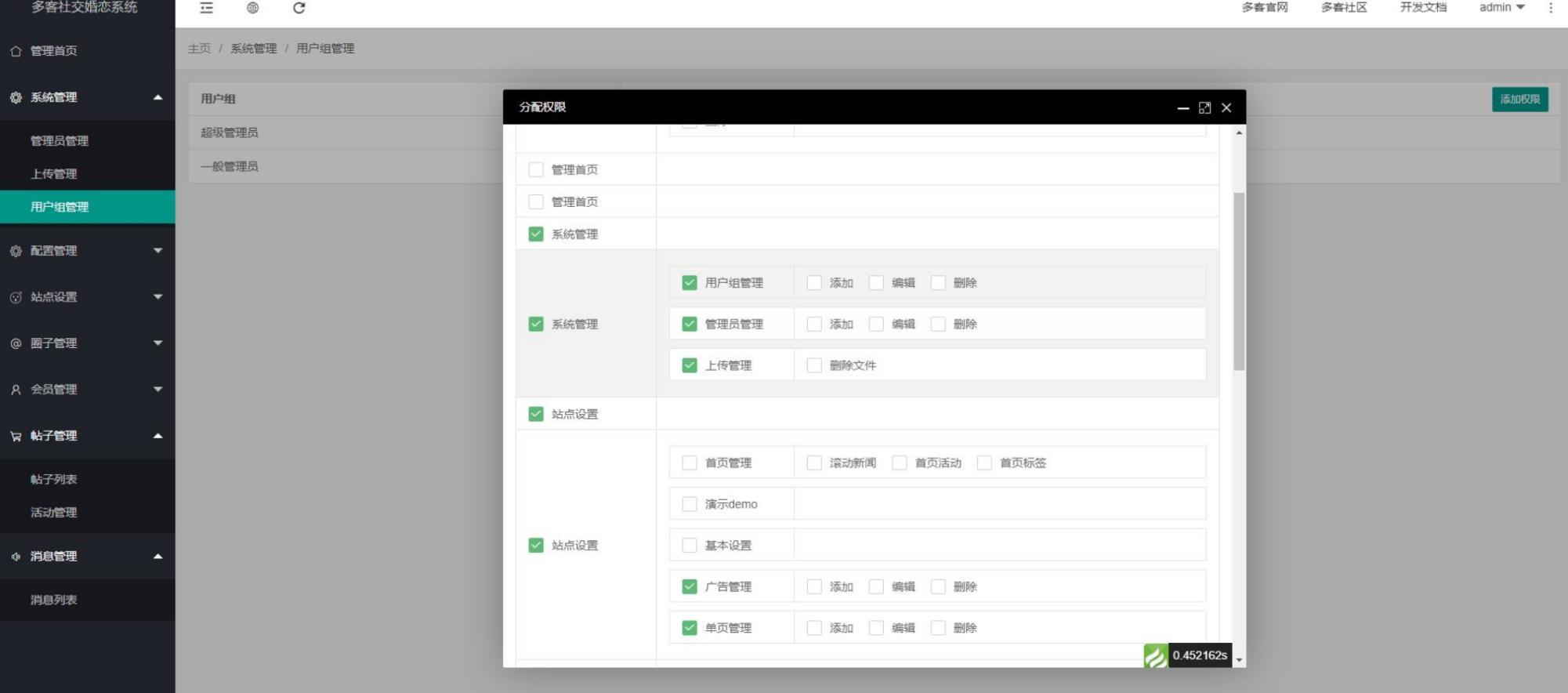Check 删除 in the 单页管理 row
This screenshot has width=1568, height=693.
pos(938,628)
